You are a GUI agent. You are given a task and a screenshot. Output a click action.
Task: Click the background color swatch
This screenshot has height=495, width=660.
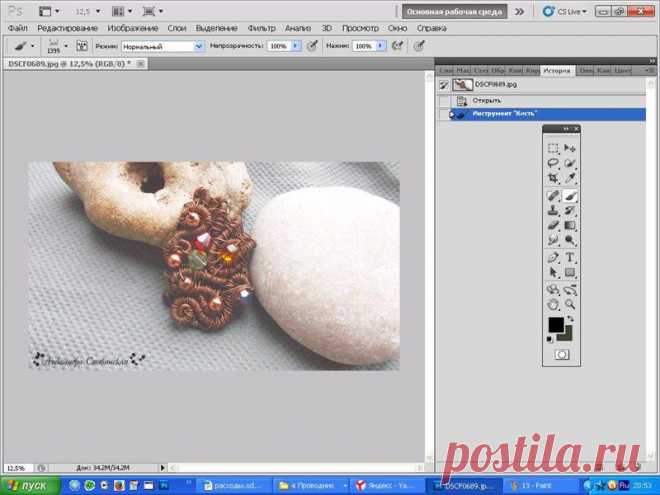567,335
